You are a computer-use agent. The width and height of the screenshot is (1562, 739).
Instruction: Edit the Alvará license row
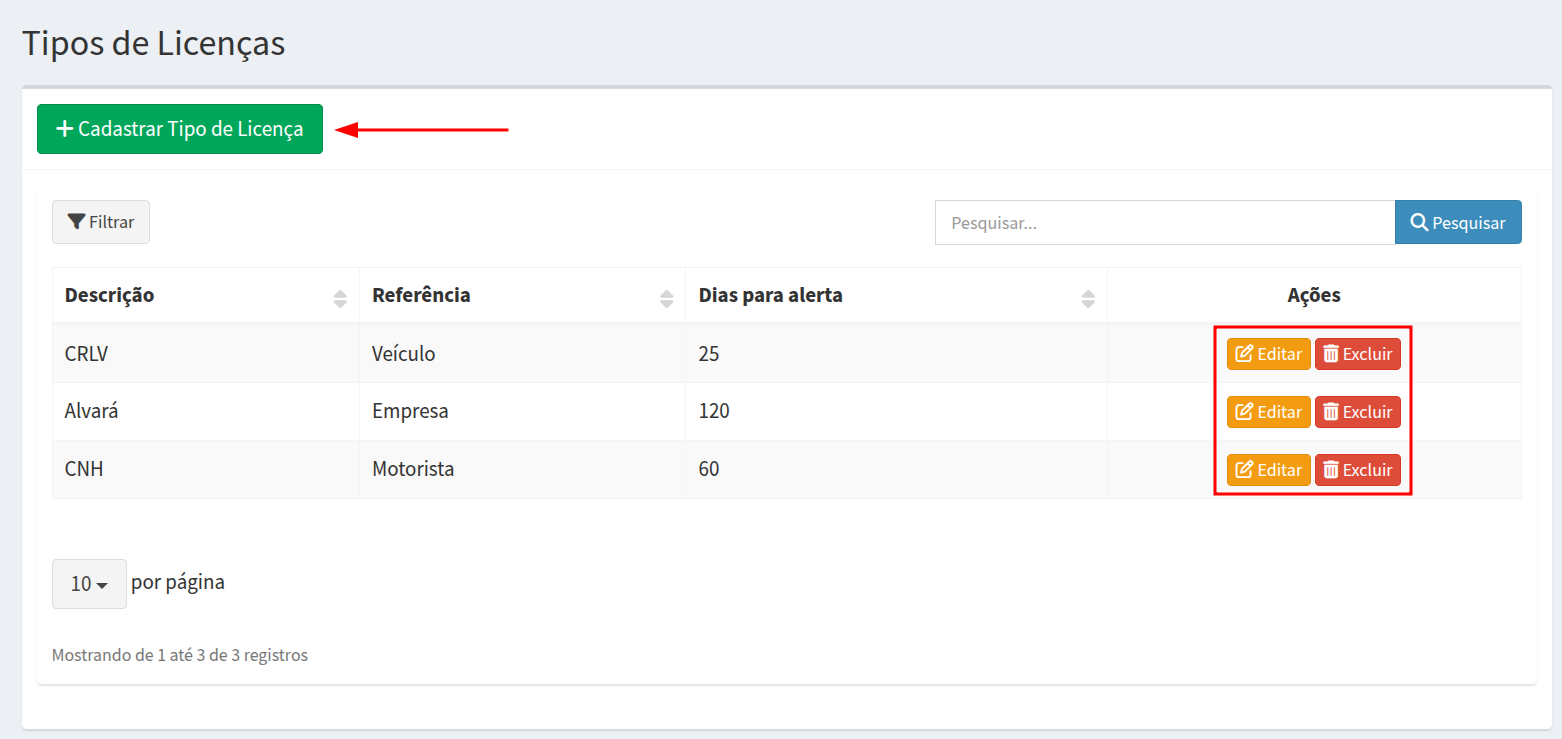coord(1268,412)
